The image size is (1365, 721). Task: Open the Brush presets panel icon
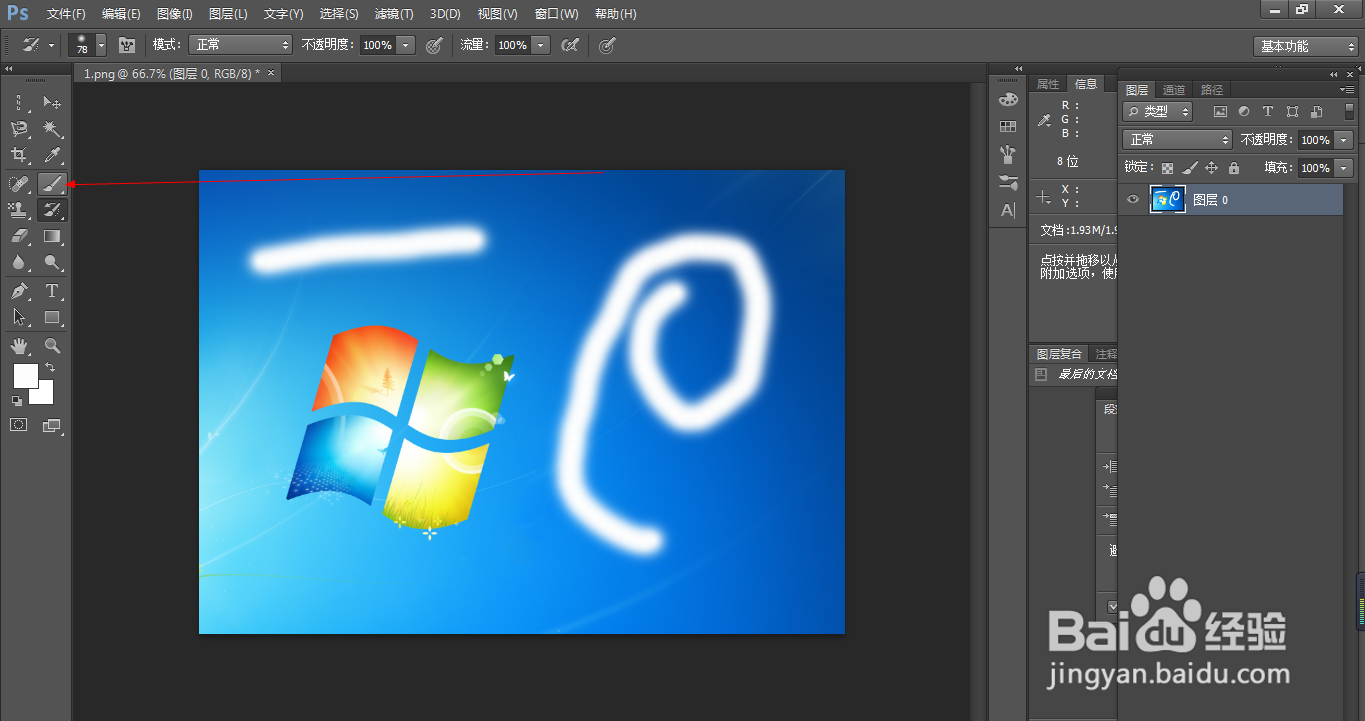[x=1008, y=154]
